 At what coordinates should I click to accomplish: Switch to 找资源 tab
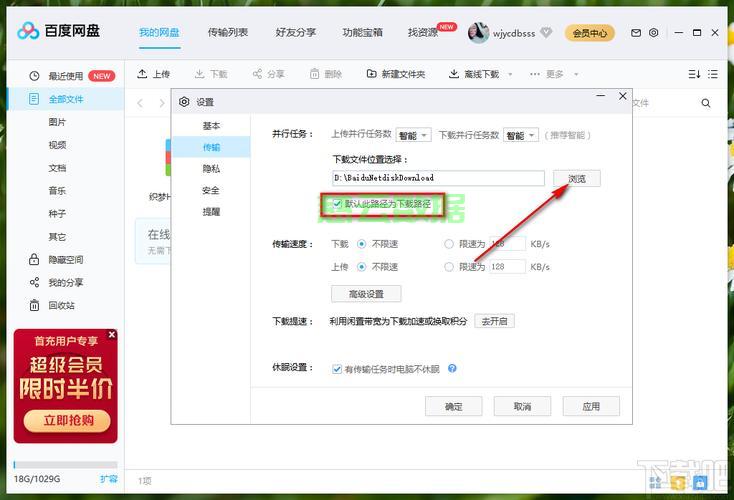click(423, 32)
